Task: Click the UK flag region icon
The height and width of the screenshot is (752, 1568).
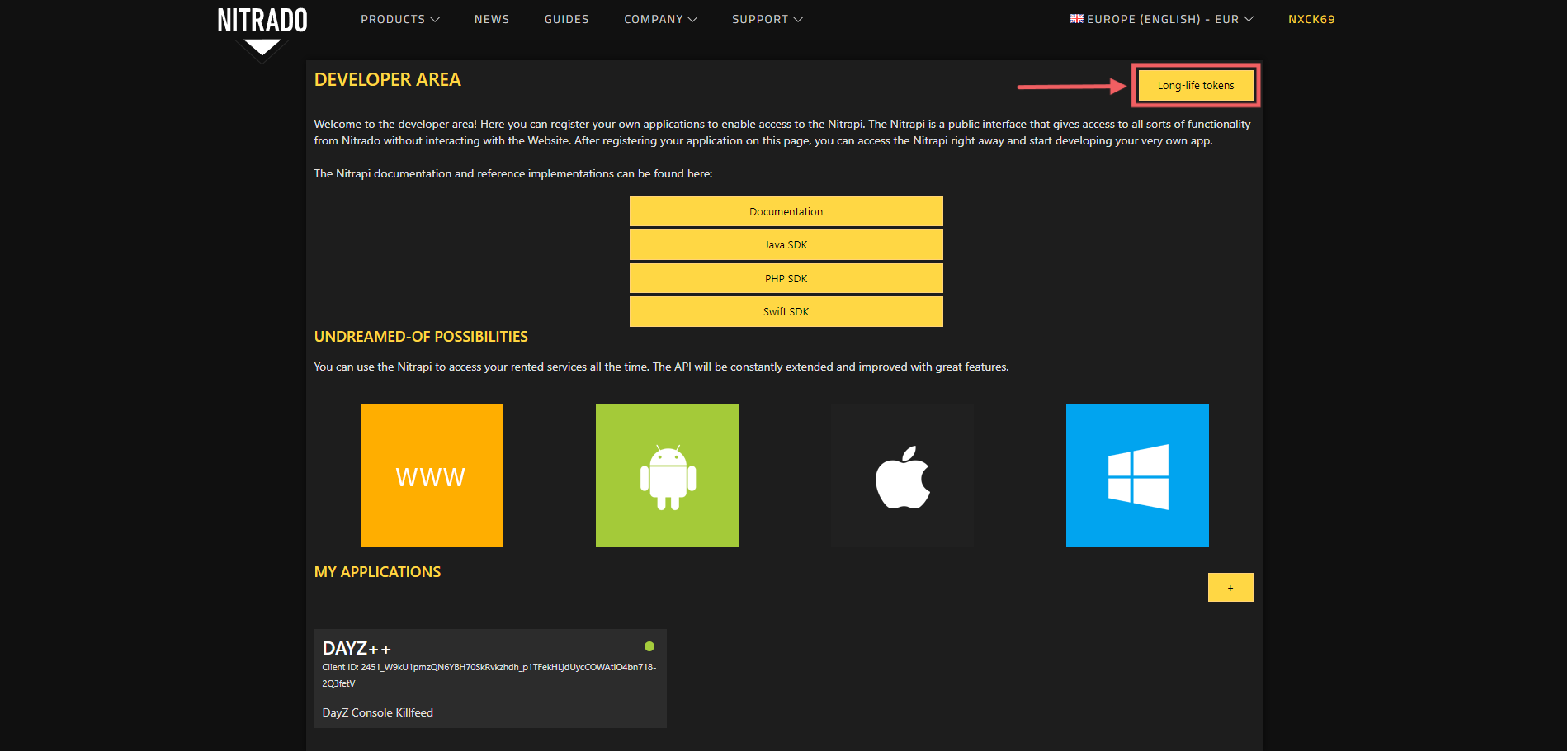Action: tap(1077, 18)
